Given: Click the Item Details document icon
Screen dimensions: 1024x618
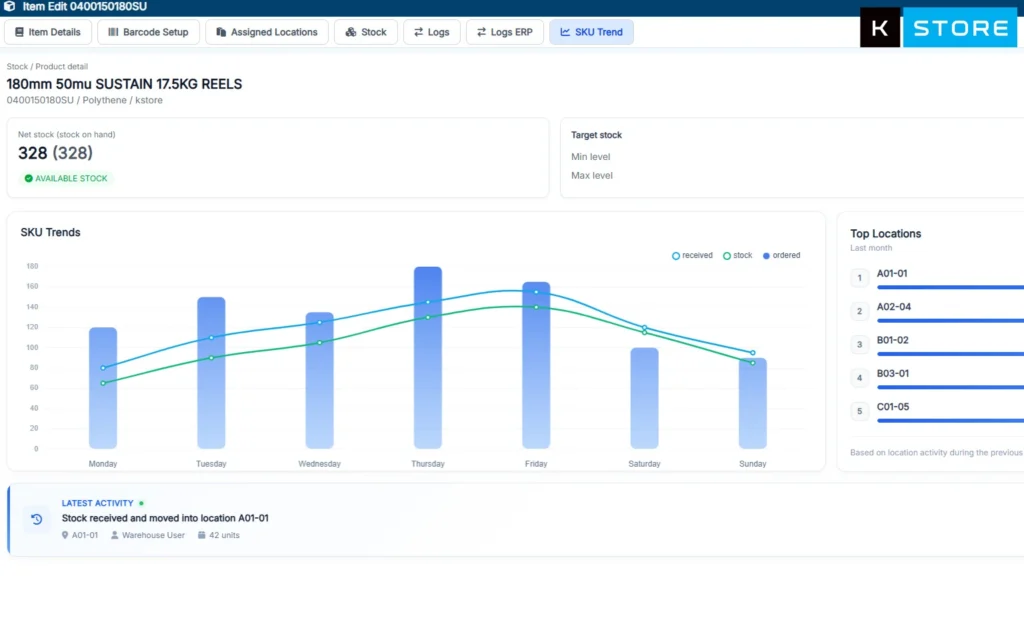Looking at the screenshot, I should (20, 32).
